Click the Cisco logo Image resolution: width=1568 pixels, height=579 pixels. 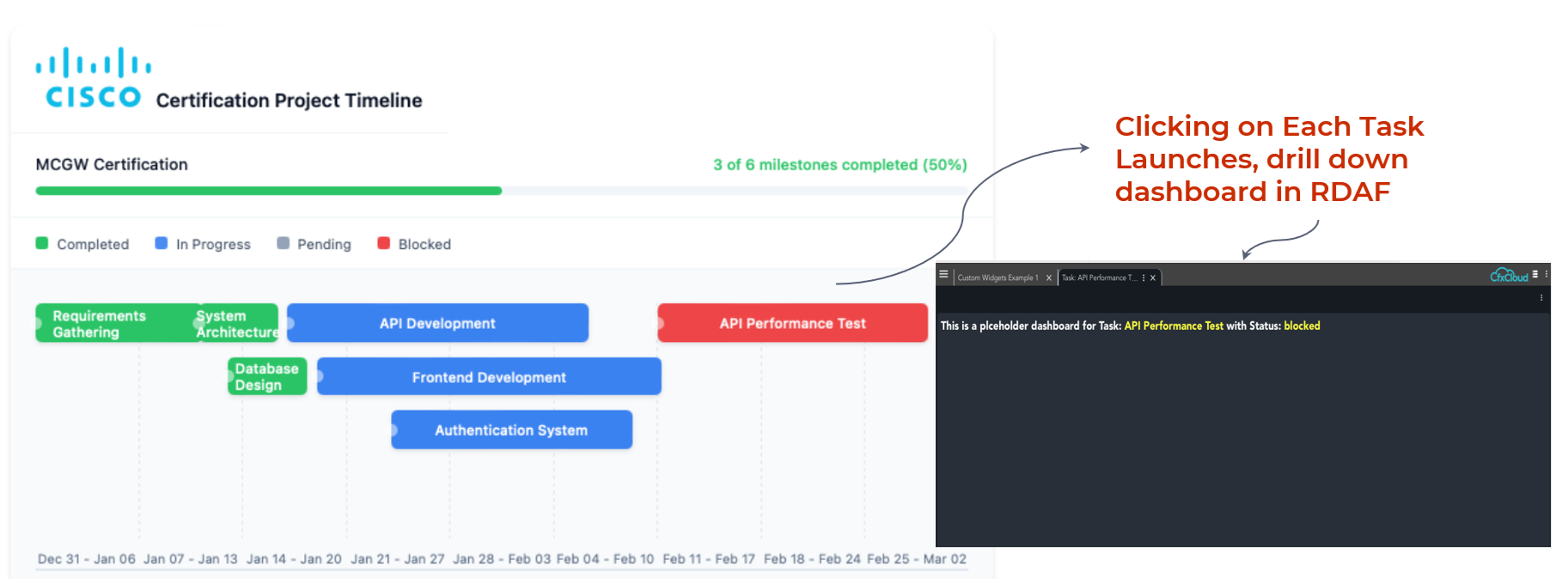click(93, 78)
